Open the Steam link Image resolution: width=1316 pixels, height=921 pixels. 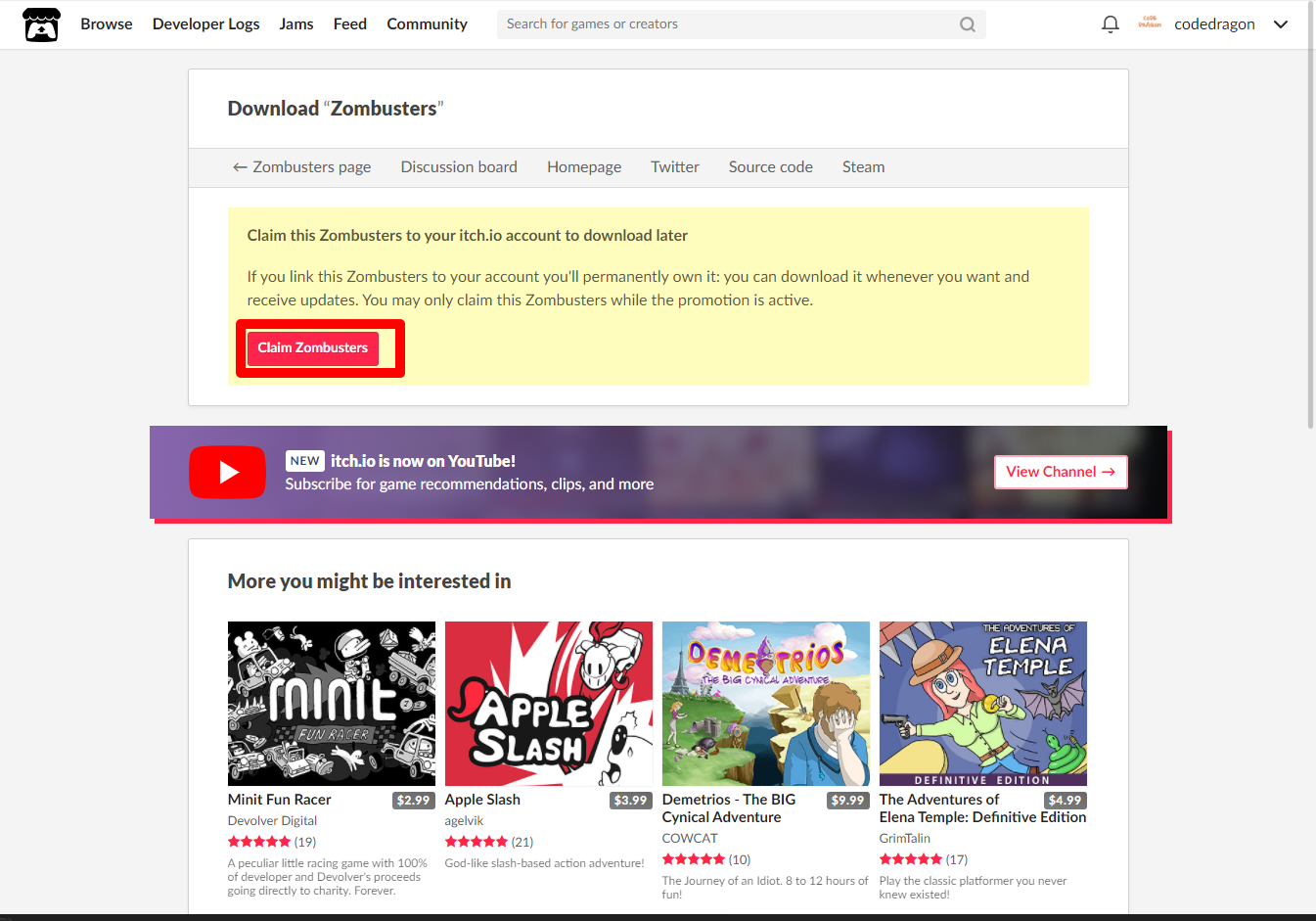[863, 167]
